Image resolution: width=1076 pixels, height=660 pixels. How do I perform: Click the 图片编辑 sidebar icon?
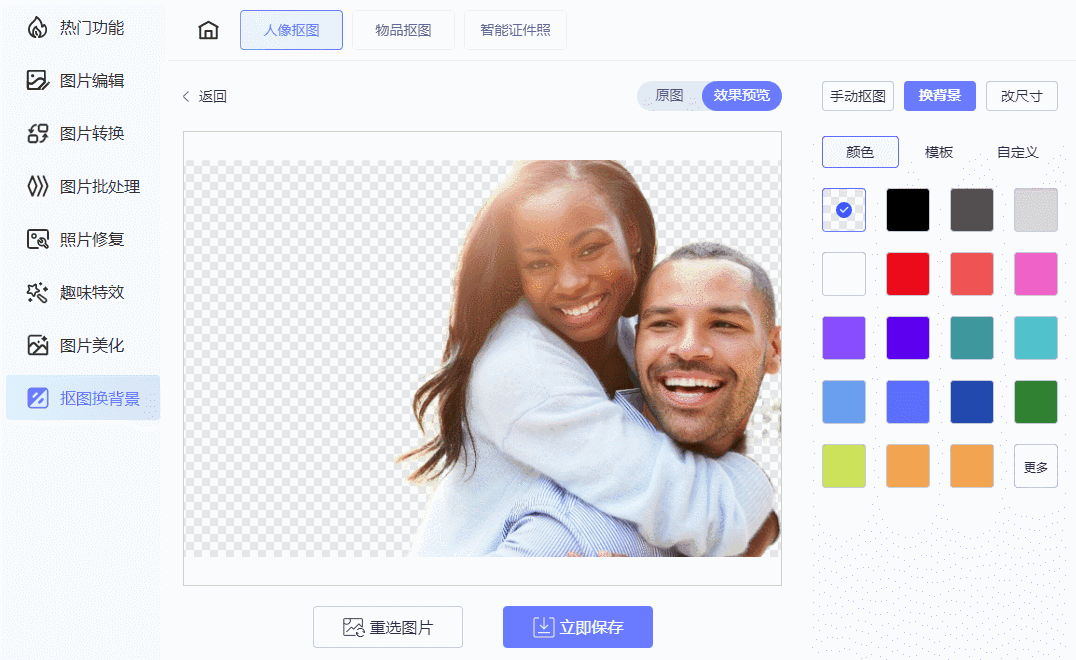coord(38,80)
